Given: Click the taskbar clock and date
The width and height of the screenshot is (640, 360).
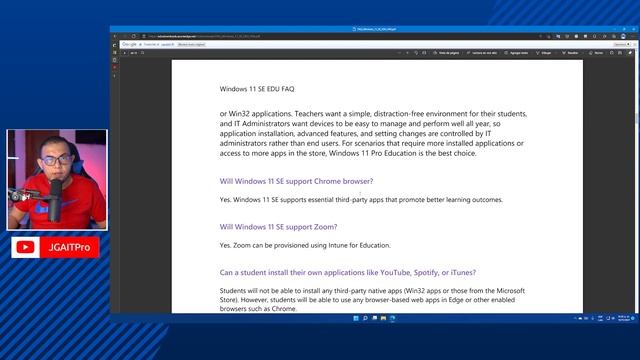Looking at the screenshot, I should point(623,318).
